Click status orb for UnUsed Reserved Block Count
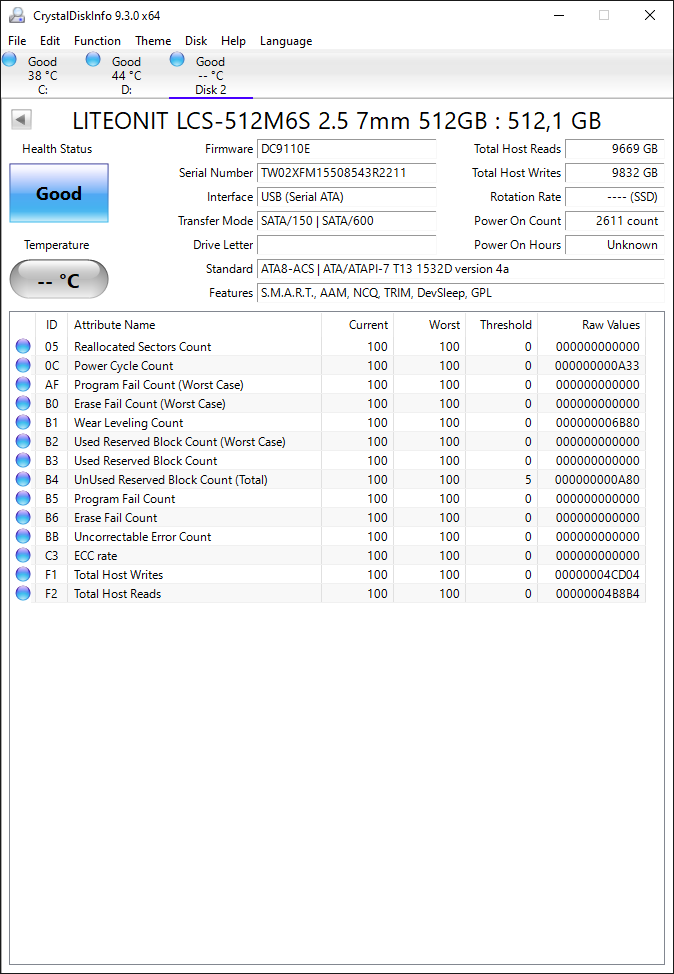 (23, 480)
